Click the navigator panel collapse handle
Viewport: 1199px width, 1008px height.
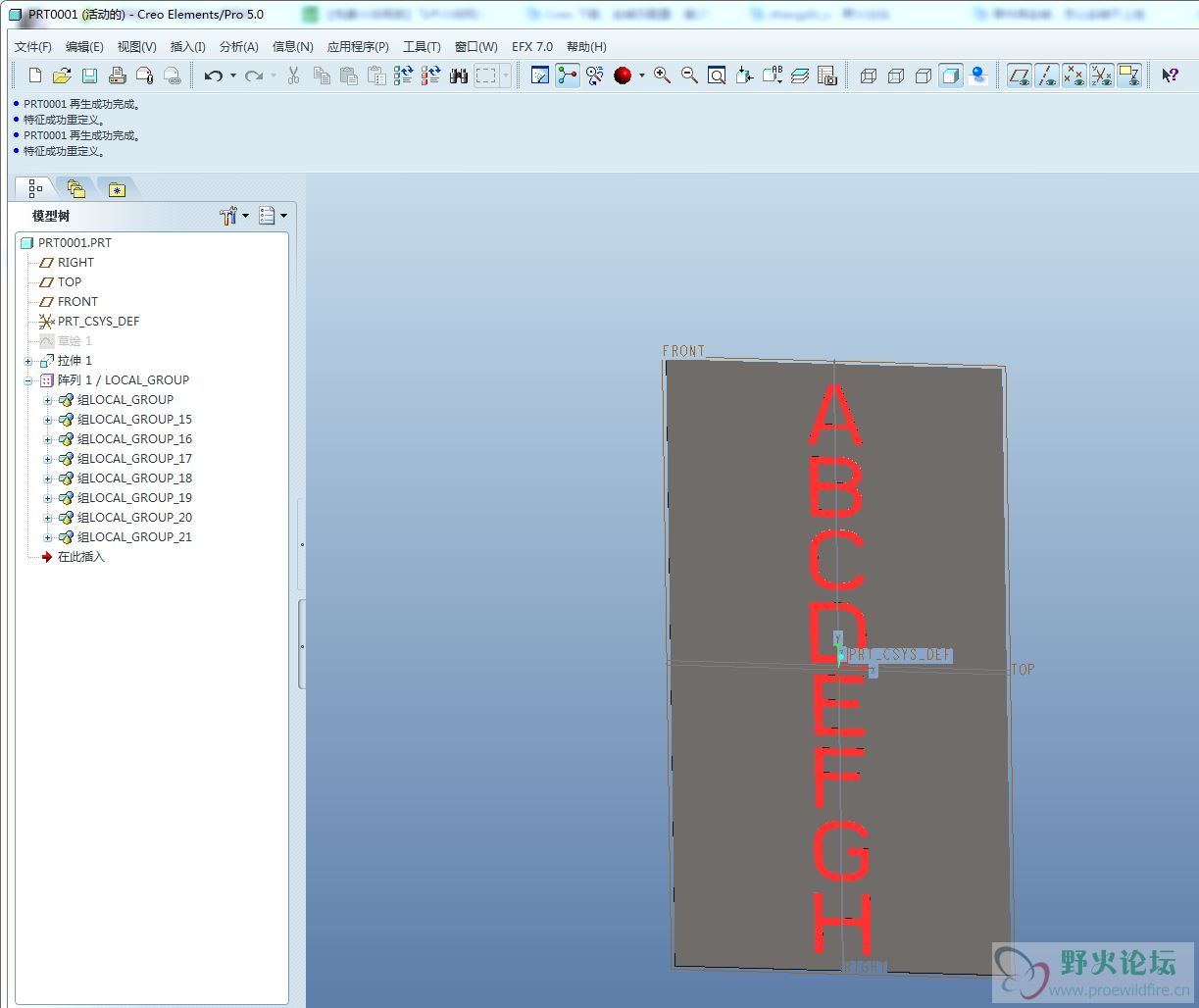pos(301,644)
